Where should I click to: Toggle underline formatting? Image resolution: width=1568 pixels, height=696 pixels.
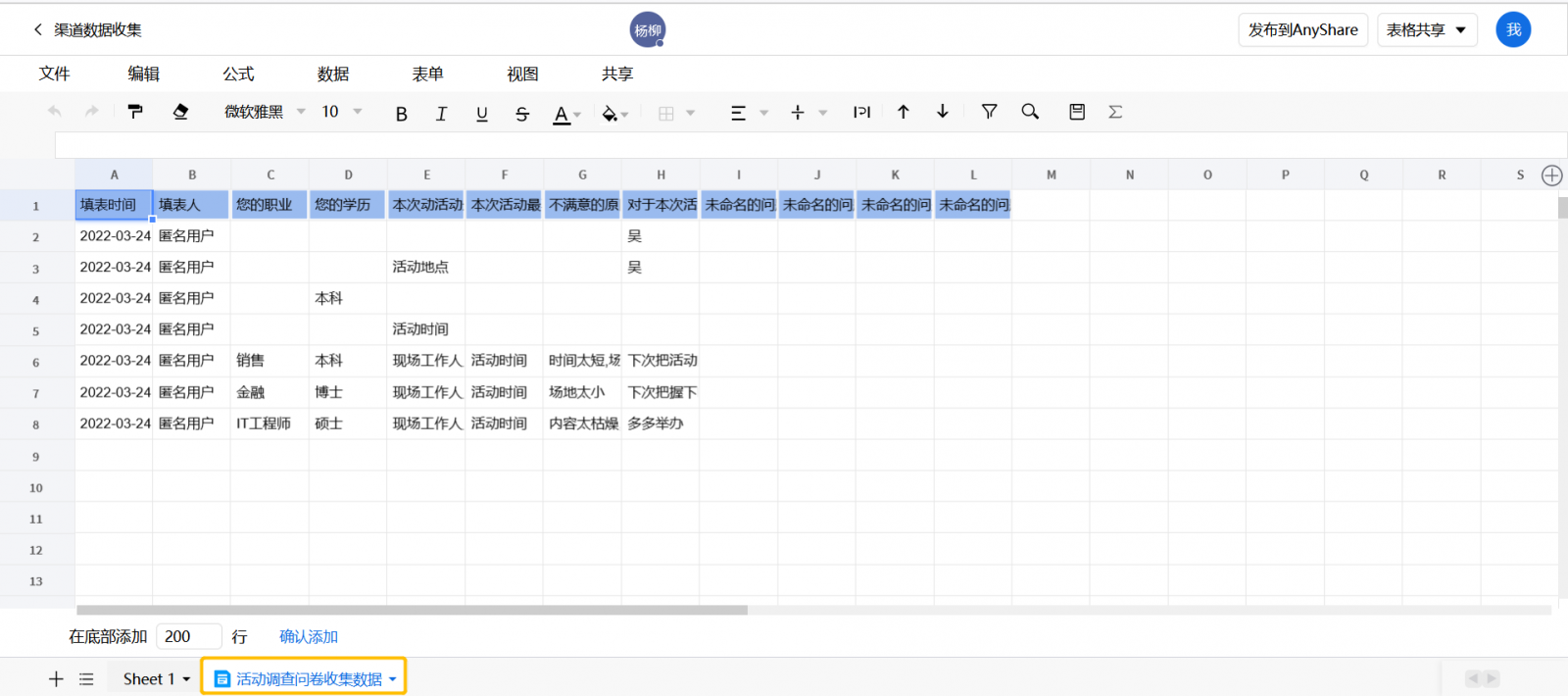481,114
